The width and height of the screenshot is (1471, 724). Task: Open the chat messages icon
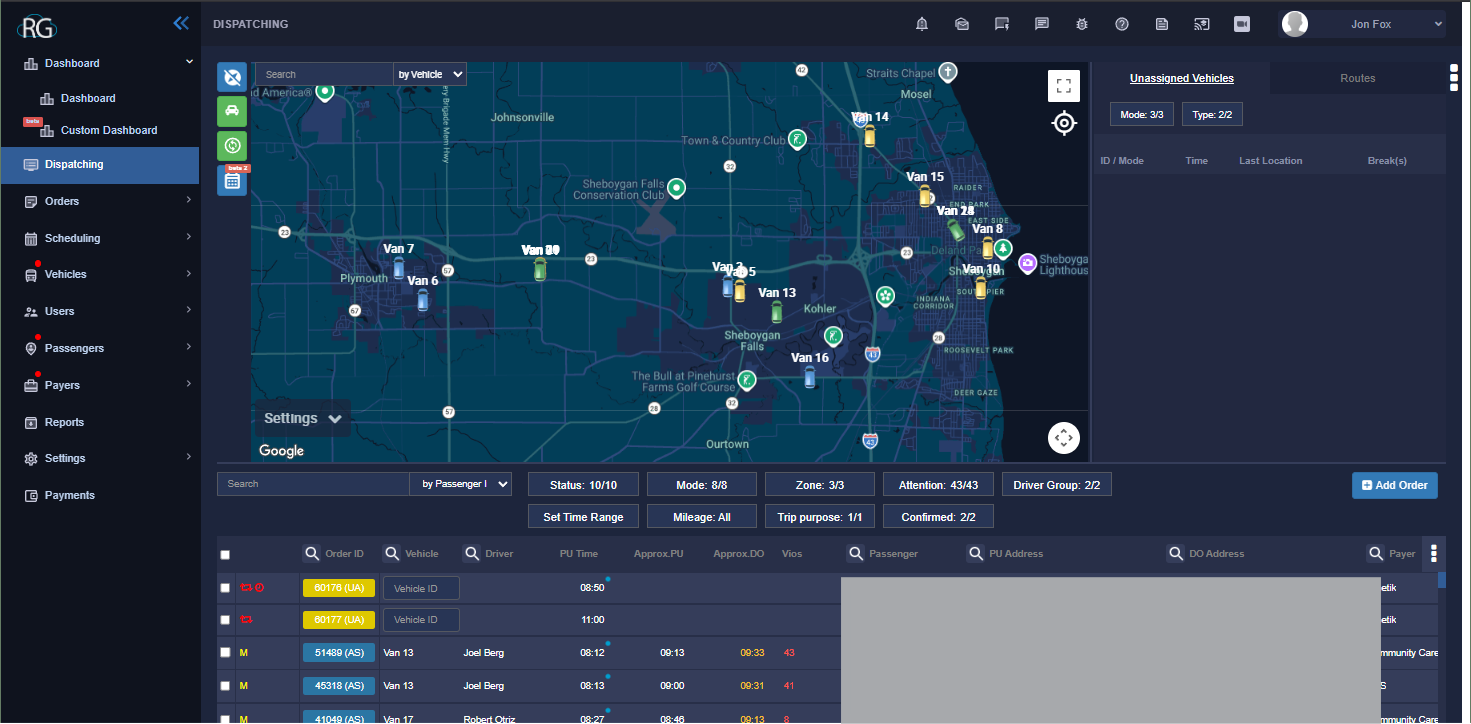pos(1042,24)
